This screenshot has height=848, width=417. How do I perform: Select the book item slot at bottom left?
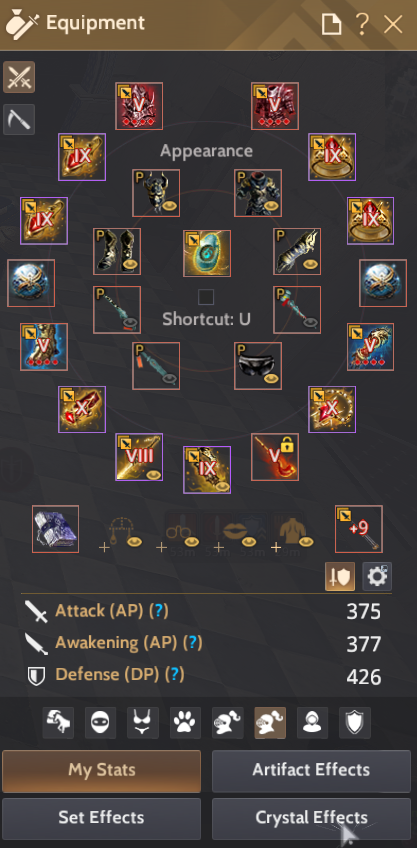(x=55, y=529)
